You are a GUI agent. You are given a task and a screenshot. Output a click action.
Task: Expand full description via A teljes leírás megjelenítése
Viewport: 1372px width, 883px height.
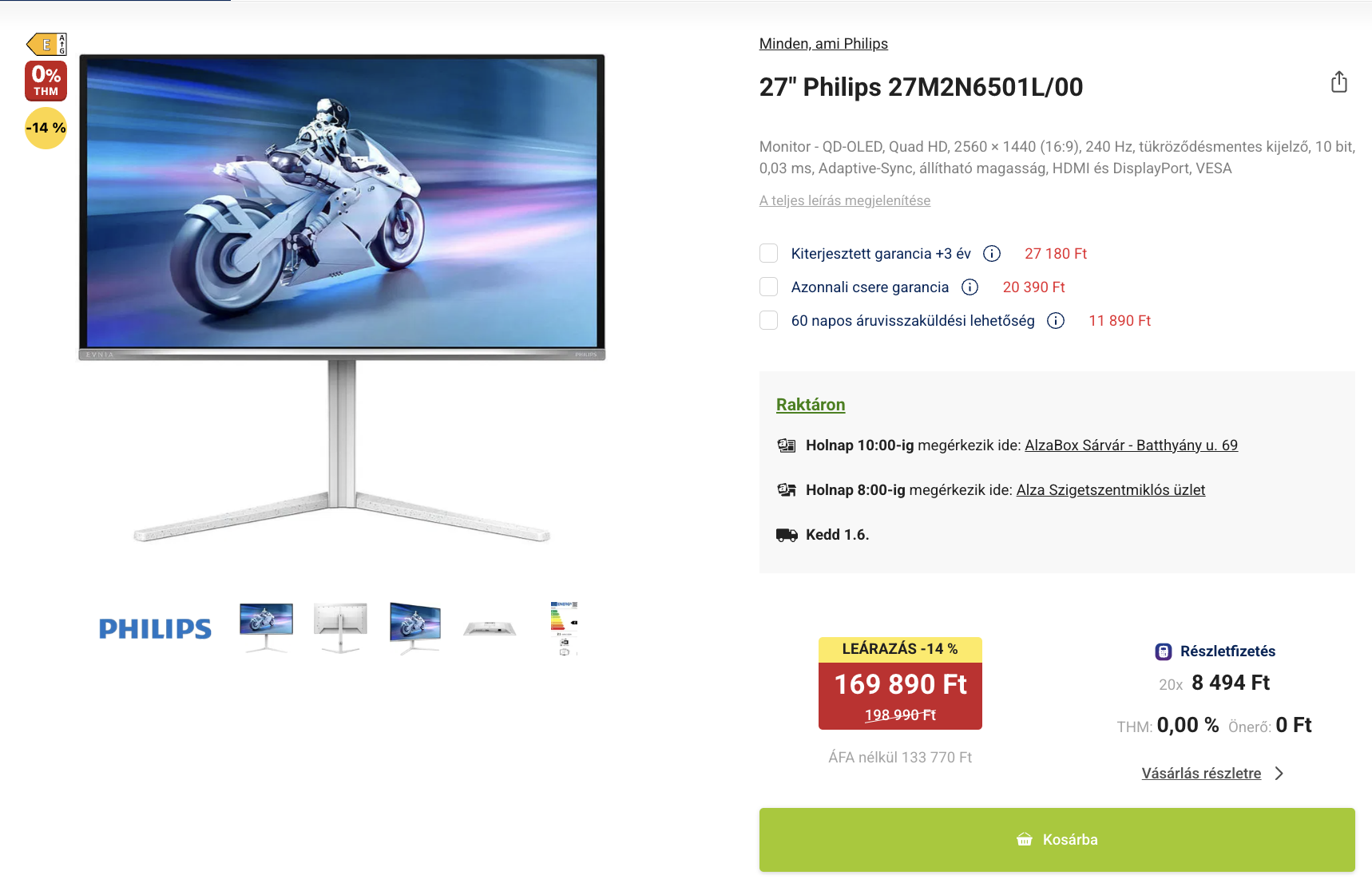(845, 200)
